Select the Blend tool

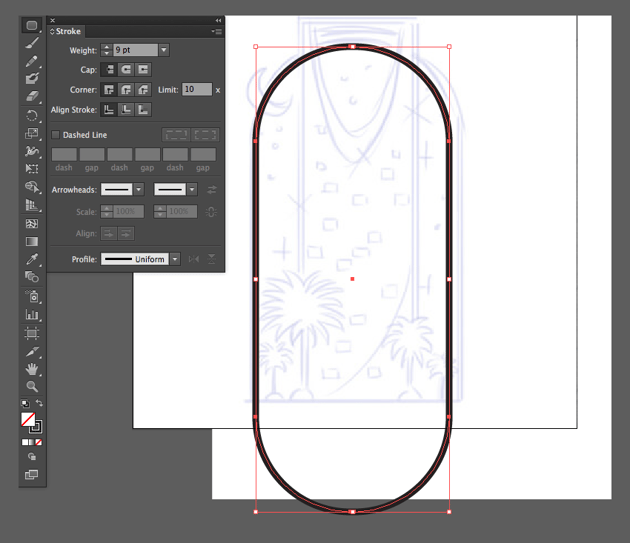32,277
